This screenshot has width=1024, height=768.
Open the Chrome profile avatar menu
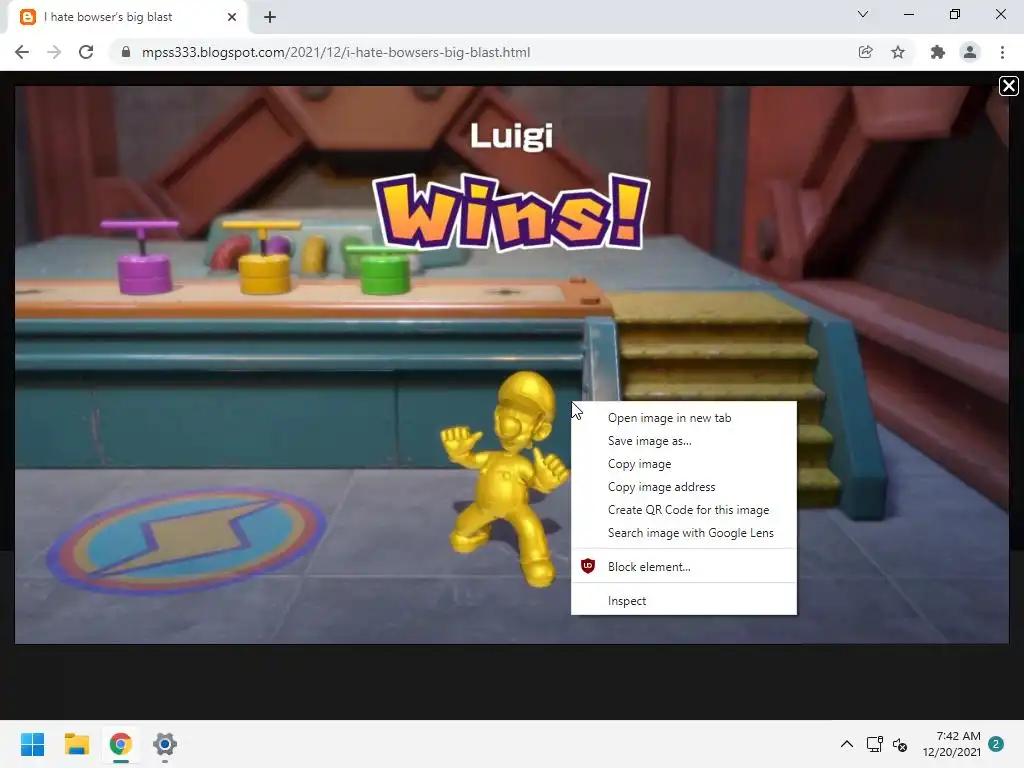[970, 52]
